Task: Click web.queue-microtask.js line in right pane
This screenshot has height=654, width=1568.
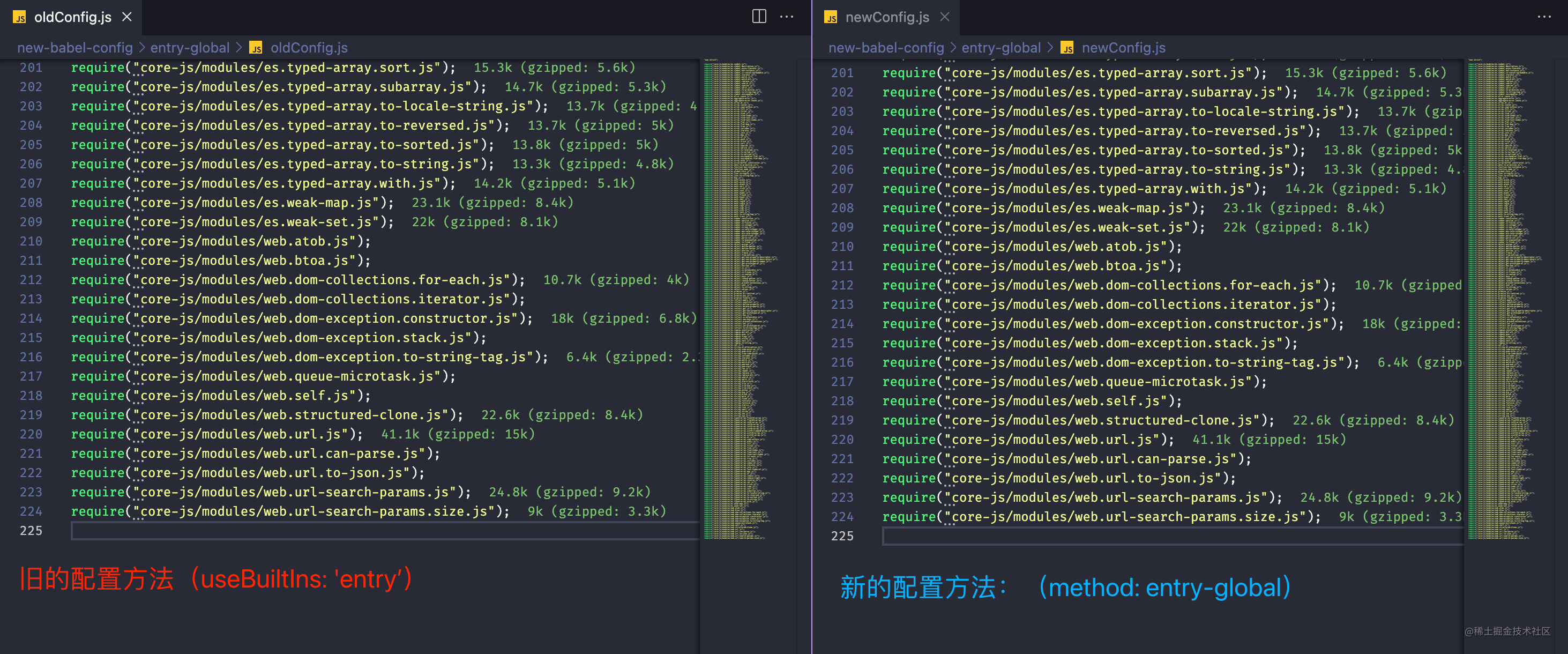Action: click(x=1075, y=381)
